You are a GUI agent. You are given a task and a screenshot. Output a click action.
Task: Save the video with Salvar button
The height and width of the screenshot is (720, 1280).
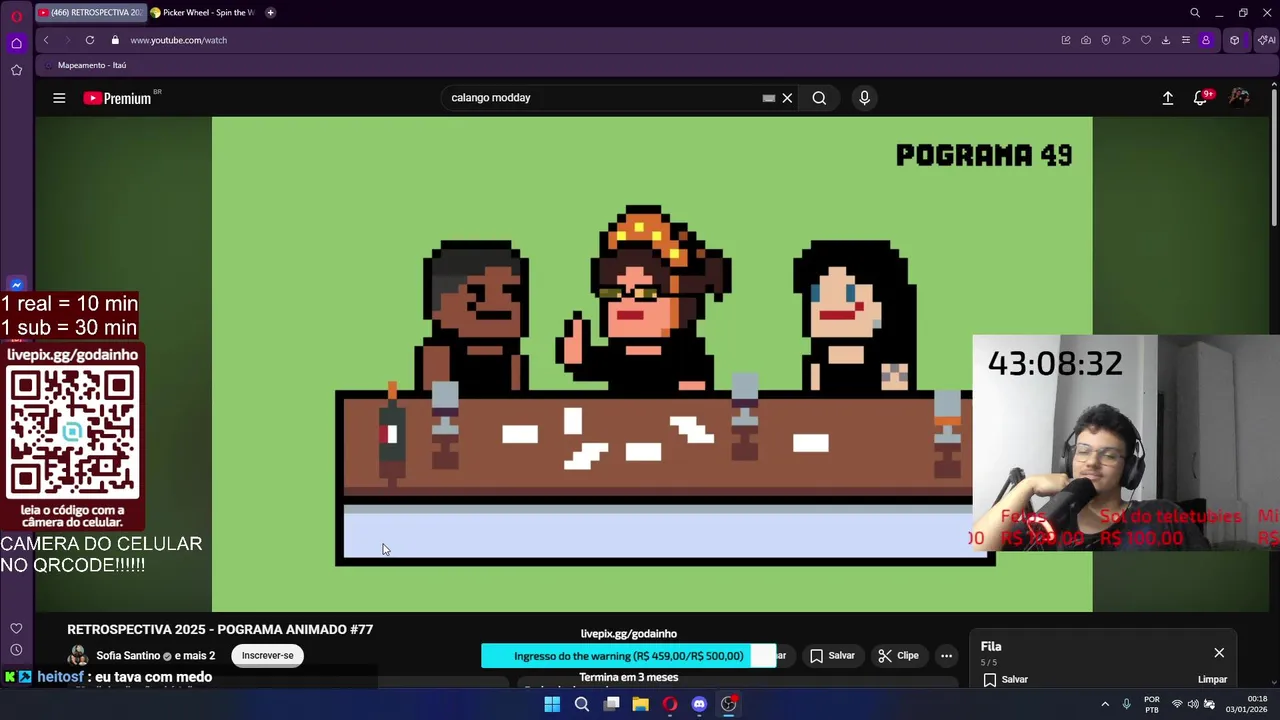[x=832, y=656]
